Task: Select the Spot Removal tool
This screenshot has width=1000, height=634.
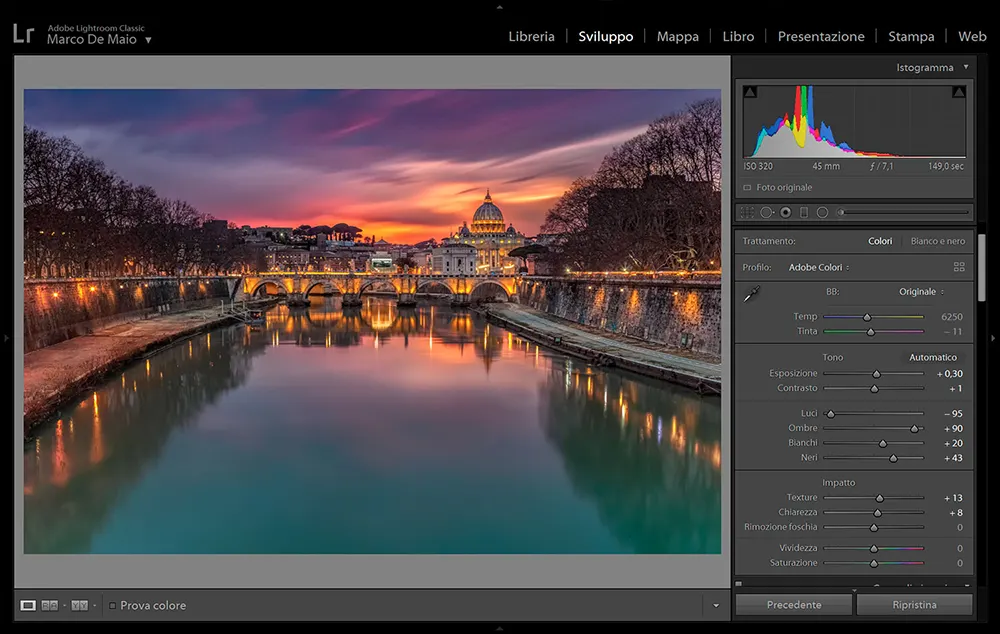Action: tap(767, 212)
